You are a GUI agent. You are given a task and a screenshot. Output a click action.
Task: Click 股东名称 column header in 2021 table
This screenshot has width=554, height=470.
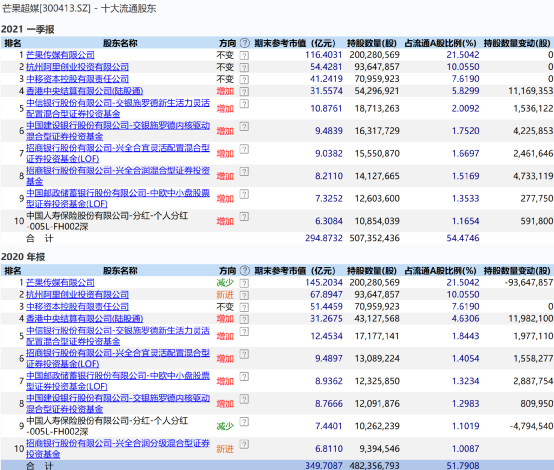(x=120, y=43)
